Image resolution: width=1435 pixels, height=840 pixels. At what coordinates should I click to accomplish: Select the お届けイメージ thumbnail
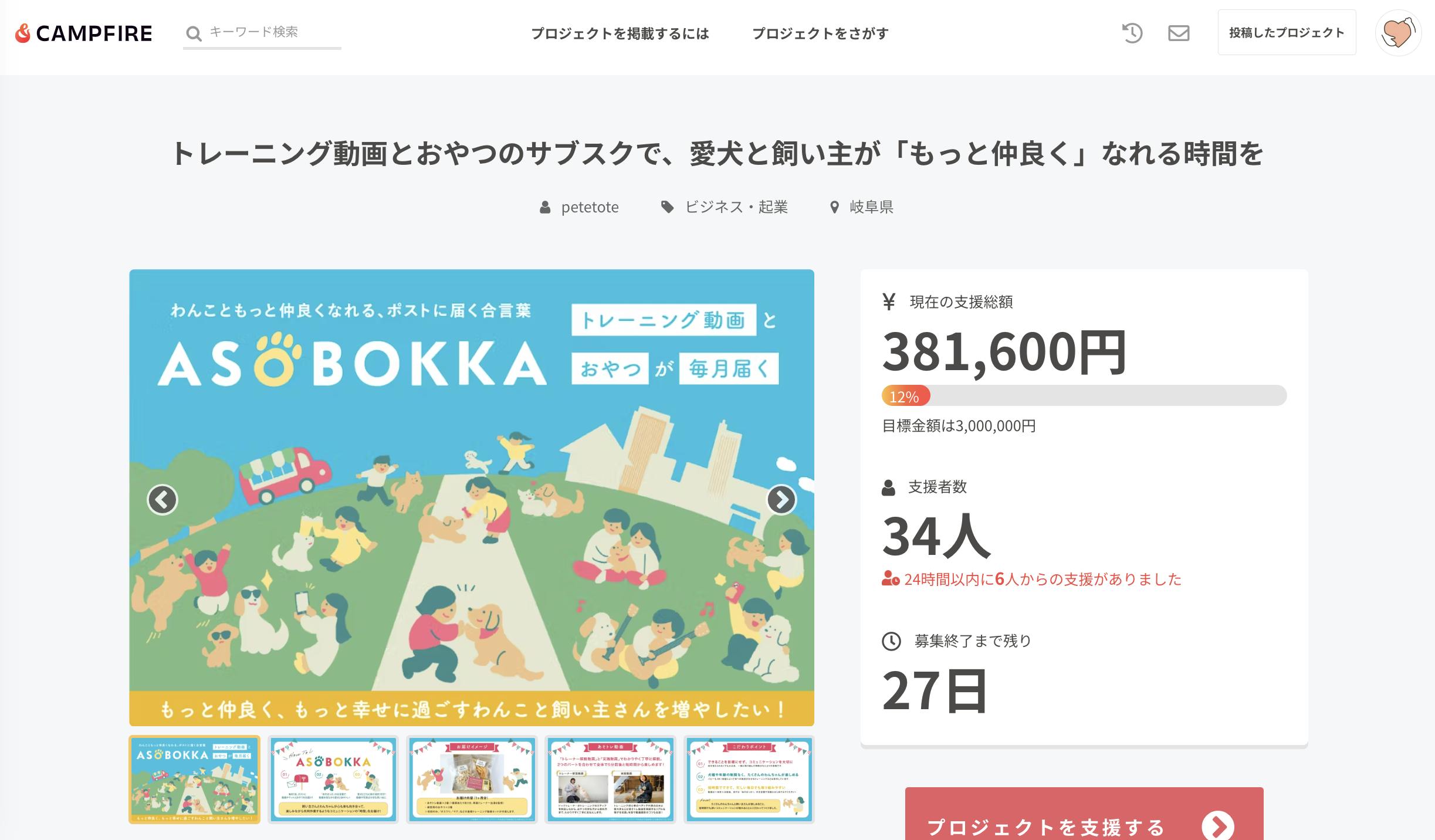point(472,779)
